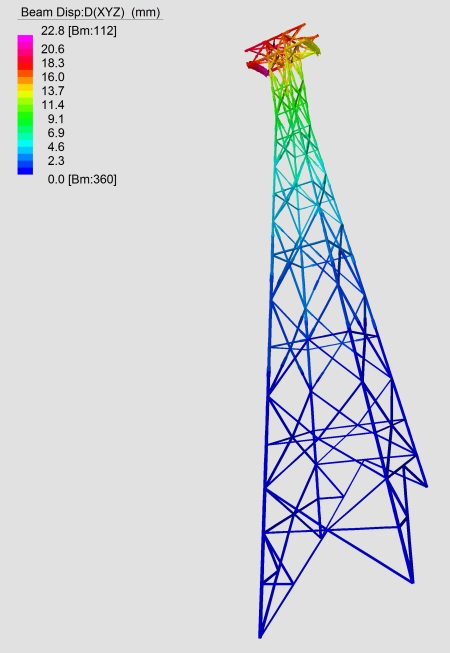Image resolution: width=450 pixels, height=653 pixels.
Task: Select the magenta swatch at the legend top
Action: point(25,42)
